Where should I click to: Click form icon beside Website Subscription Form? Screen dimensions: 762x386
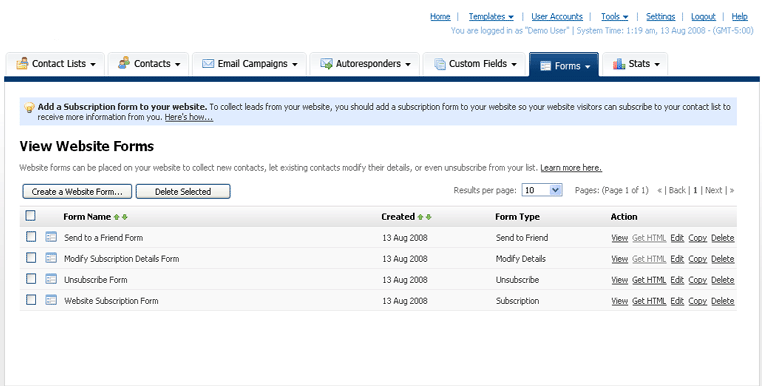tap(51, 300)
